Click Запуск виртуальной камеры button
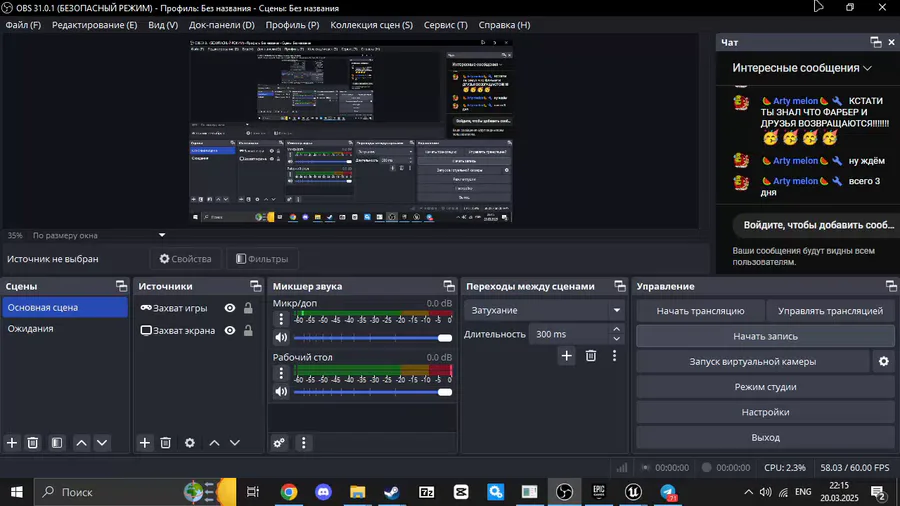 tap(752, 361)
